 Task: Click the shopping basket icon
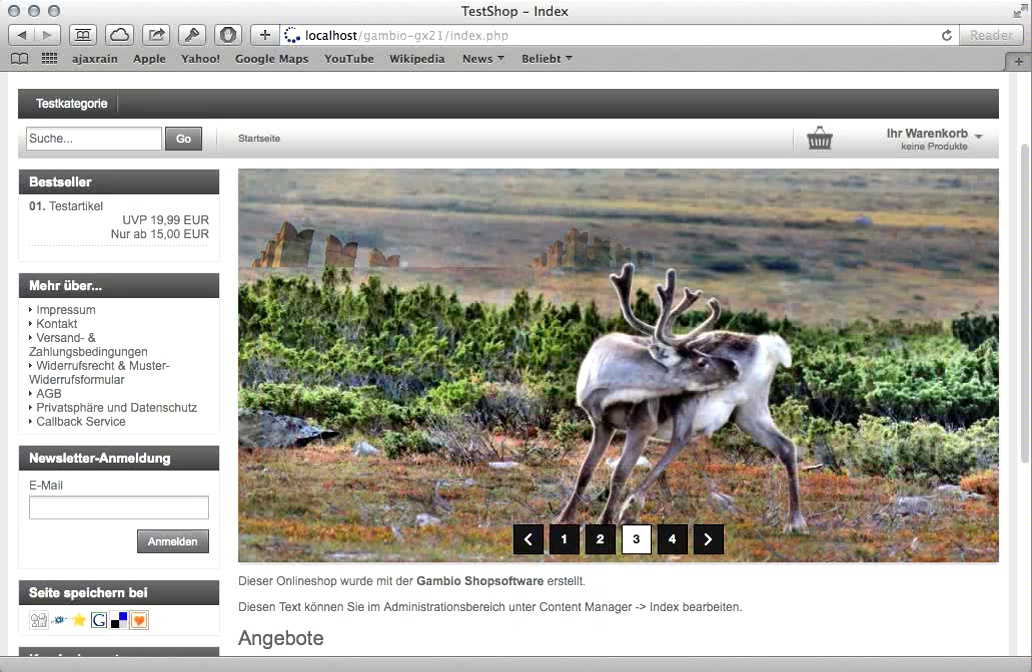[x=819, y=138]
